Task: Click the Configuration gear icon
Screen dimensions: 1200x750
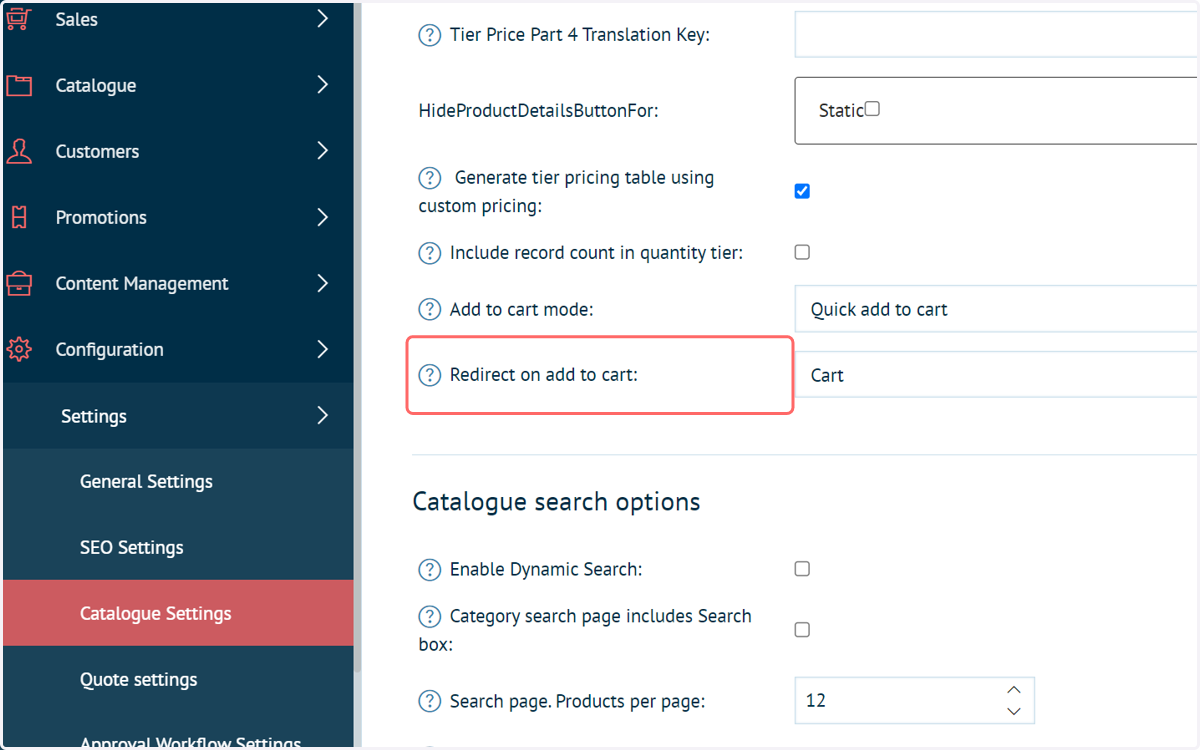Action: pyautogui.click(x=19, y=350)
